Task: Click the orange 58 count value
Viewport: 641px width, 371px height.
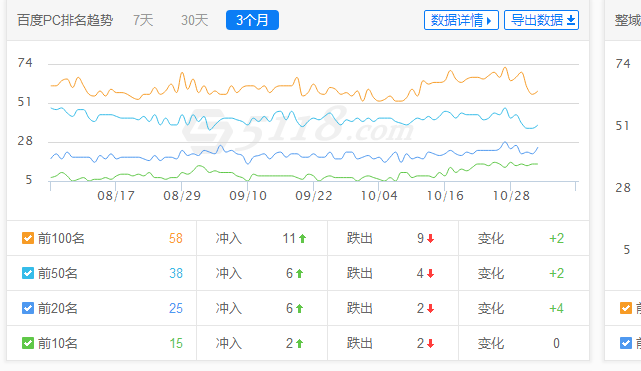Action: (x=176, y=238)
